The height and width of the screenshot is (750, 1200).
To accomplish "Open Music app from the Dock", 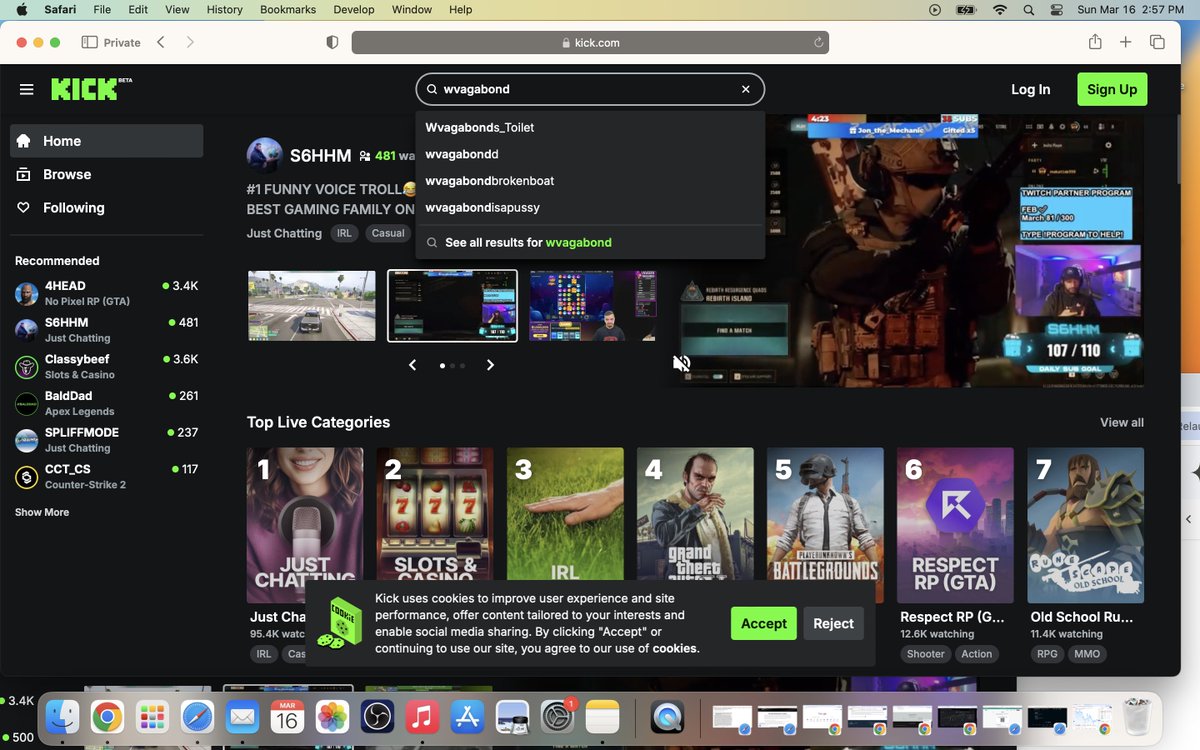I will (x=422, y=716).
